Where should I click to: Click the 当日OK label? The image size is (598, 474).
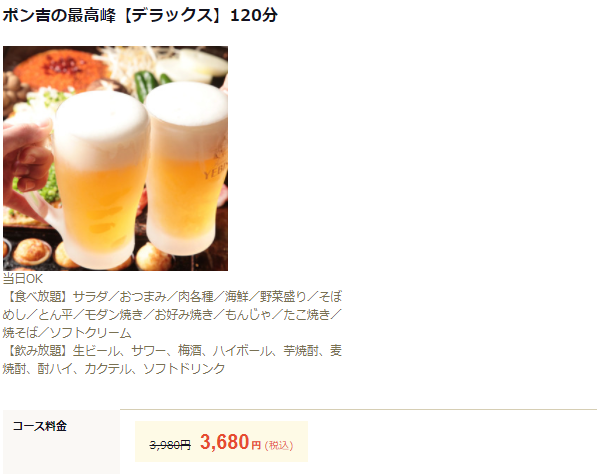coord(23,279)
